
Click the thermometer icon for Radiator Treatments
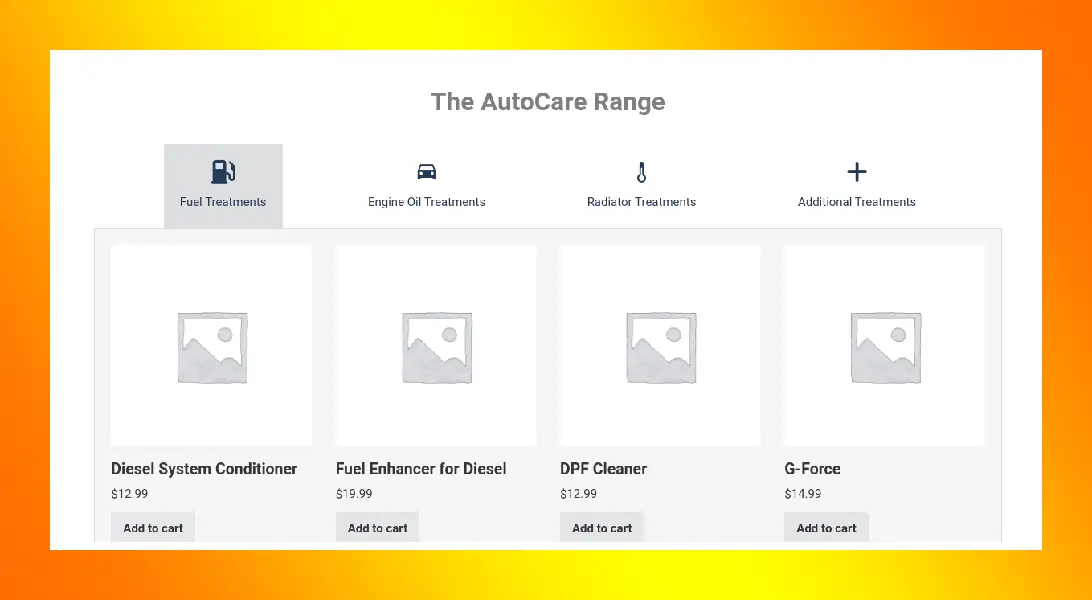point(641,172)
